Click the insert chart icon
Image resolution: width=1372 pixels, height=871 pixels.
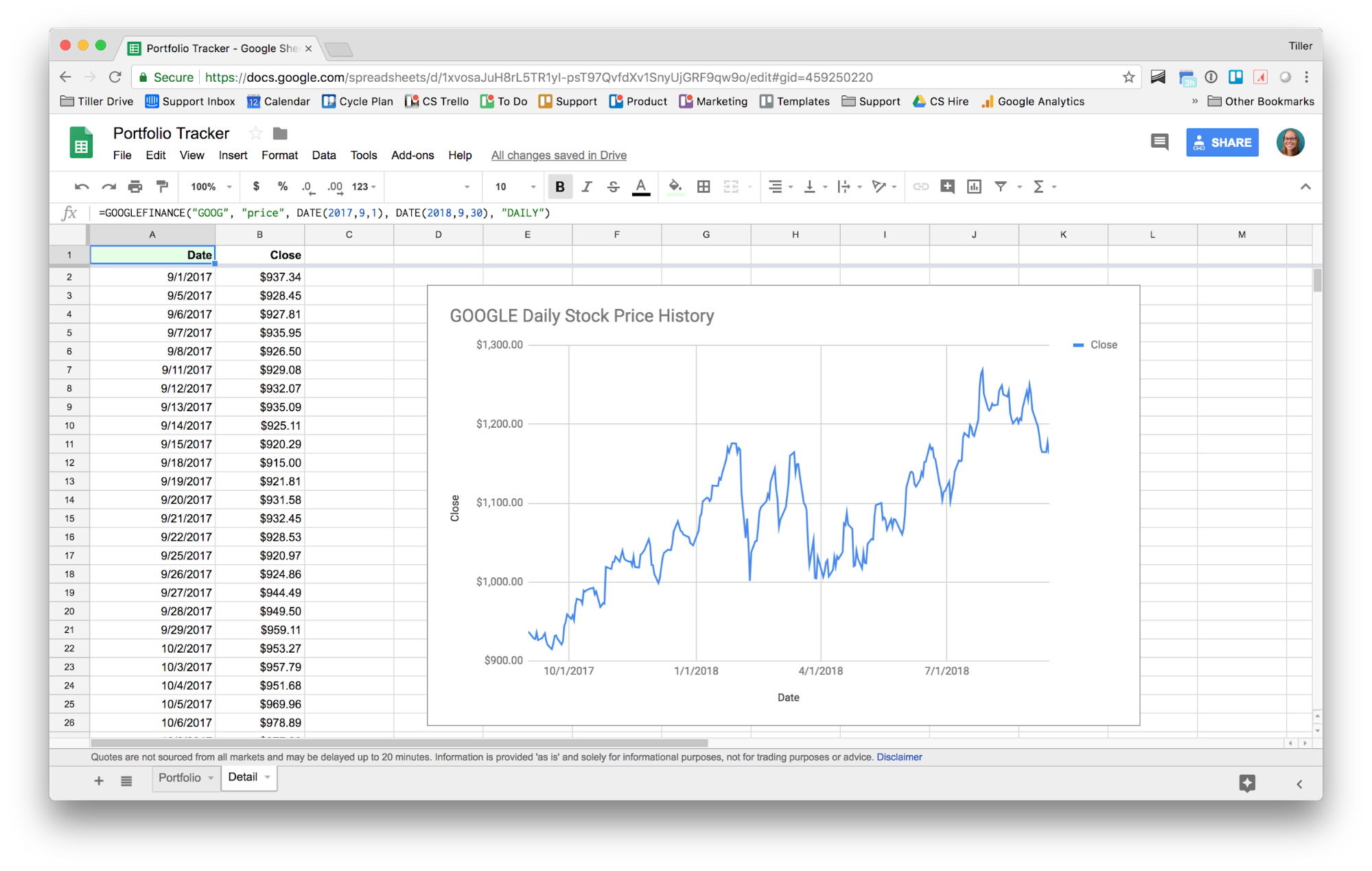coord(974,187)
